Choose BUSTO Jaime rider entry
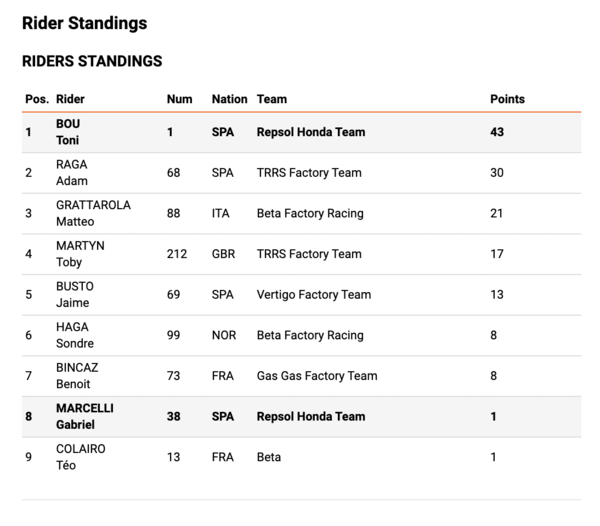Screen dimensions: 600x526 [75, 295]
